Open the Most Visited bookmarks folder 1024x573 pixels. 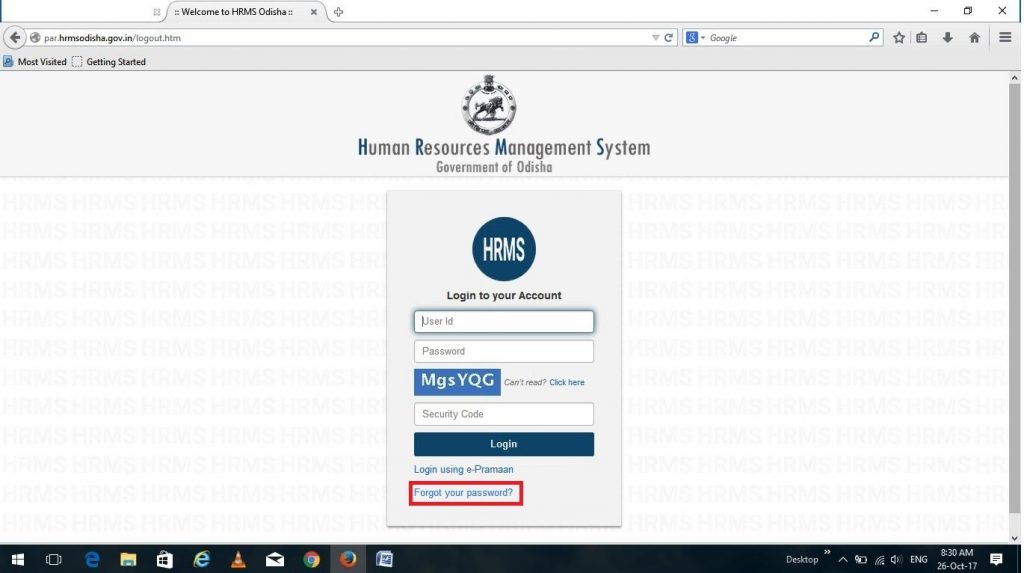[x=35, y=61]
